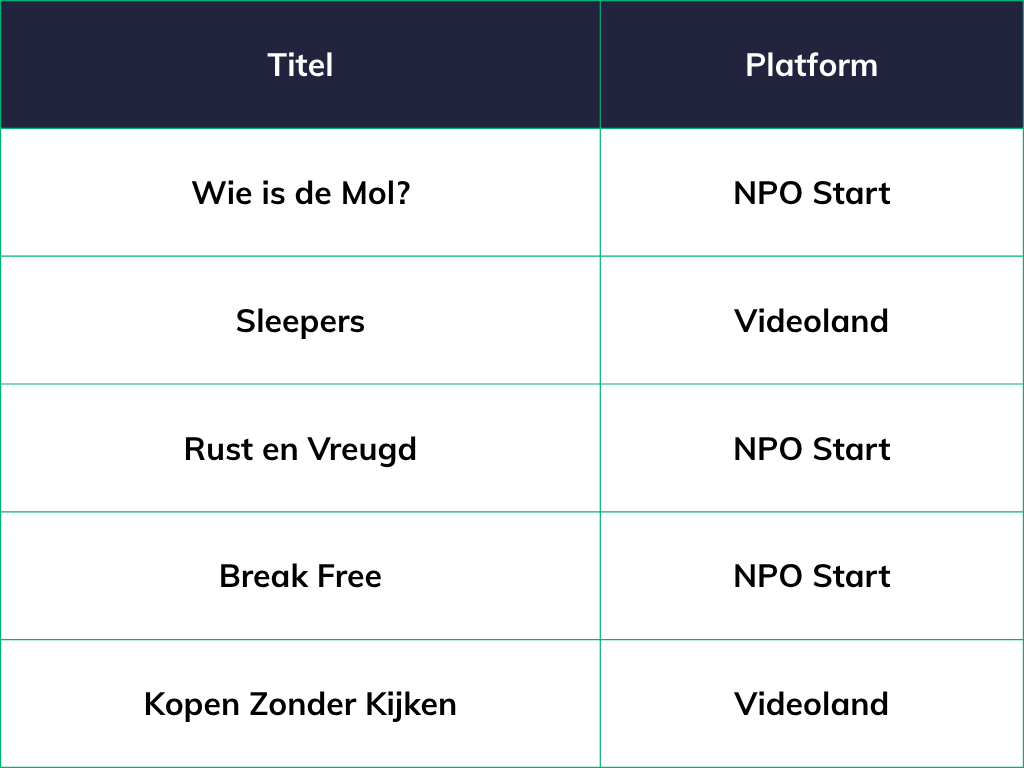Select the second row's Titel cell
Screen dimensions: 1024x768
click(x=300, y=320)
